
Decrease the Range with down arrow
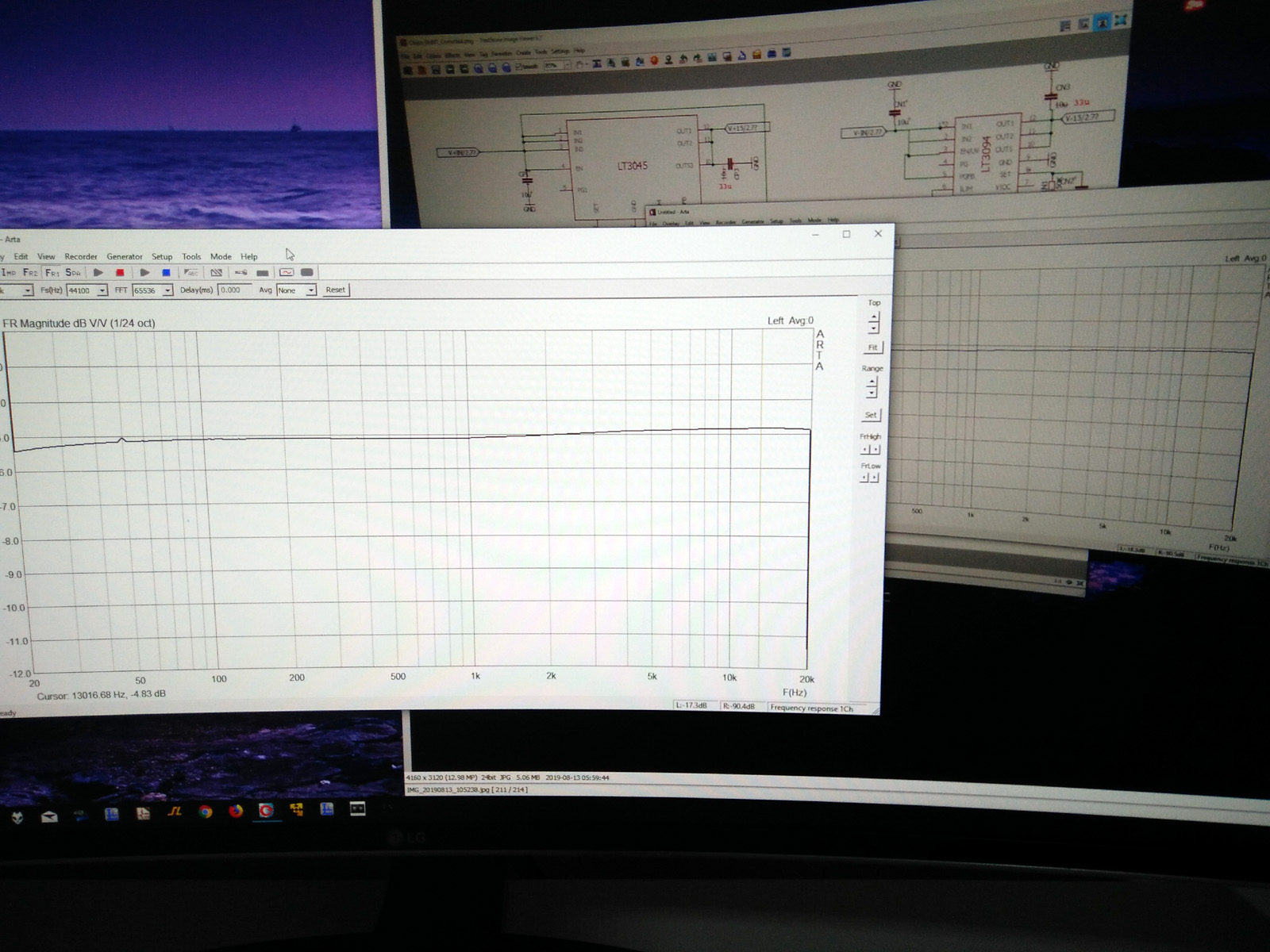(x=872, y=393)
